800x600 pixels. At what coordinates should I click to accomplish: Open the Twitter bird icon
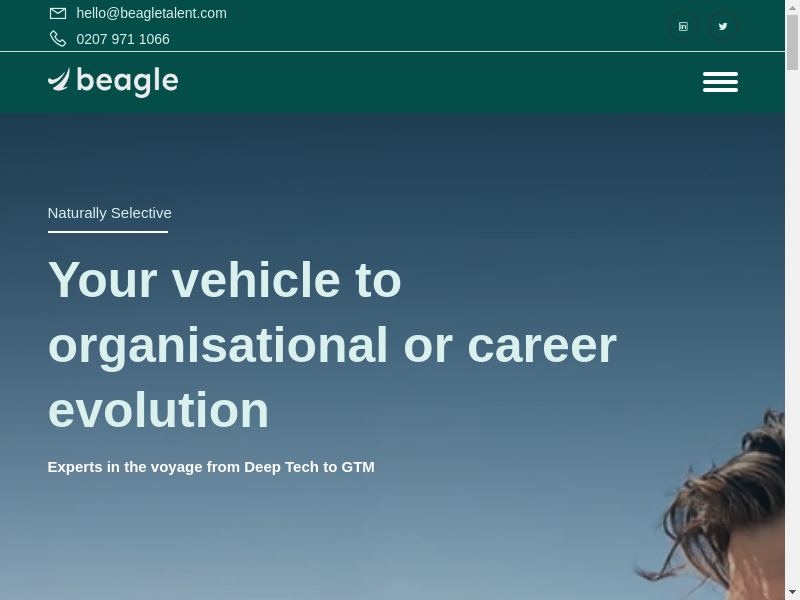click(x=723, y=26)
